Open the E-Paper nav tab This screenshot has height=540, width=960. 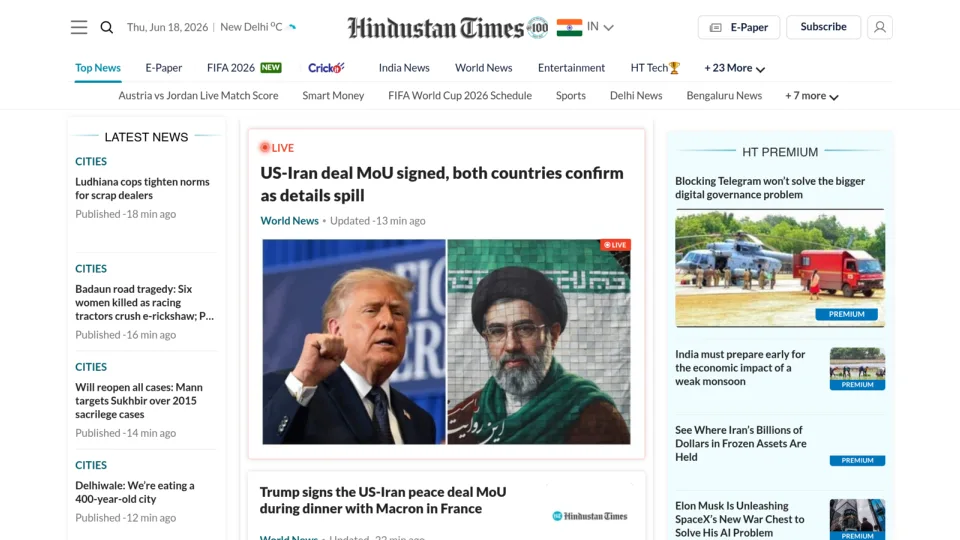pyautogui.click(x=163, y=68)
